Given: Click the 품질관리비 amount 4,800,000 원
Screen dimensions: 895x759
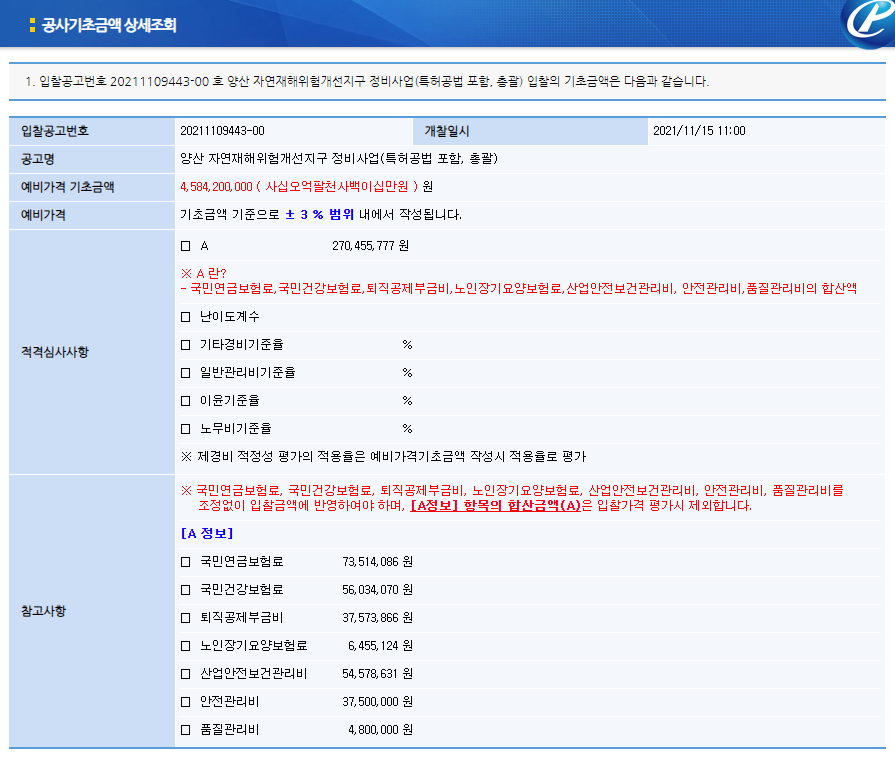Looking at the screenshot, I should [380, 730].
